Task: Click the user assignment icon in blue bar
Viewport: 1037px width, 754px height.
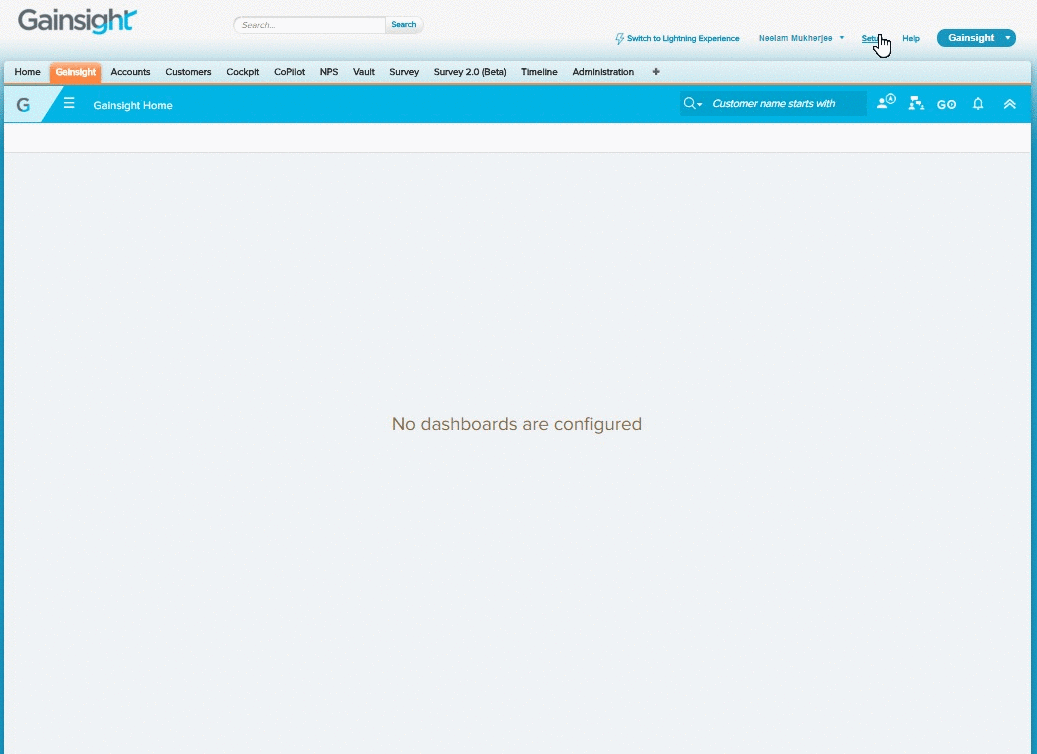Action: 886,103
